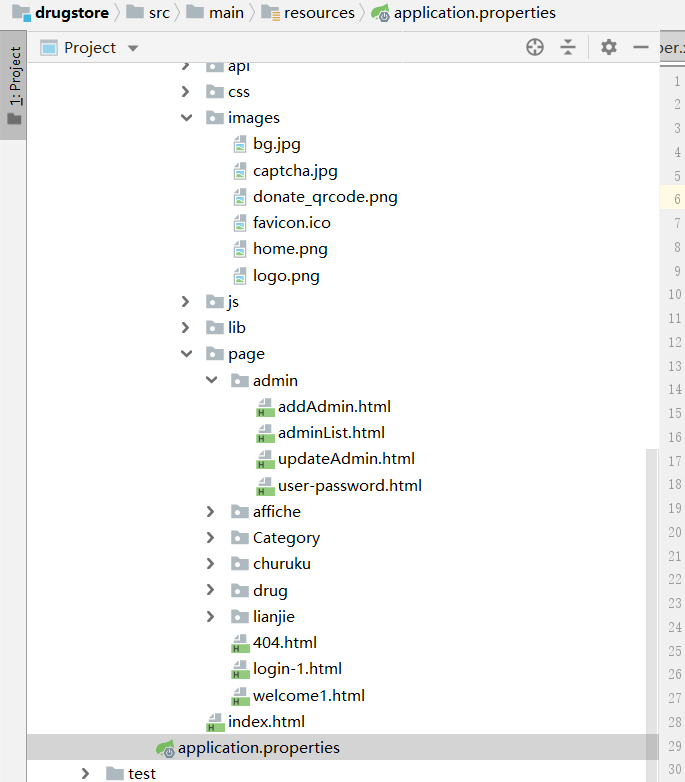Click the Collapse All icon in Project panel
Screen dimensions: 685x782
(568, 47)
